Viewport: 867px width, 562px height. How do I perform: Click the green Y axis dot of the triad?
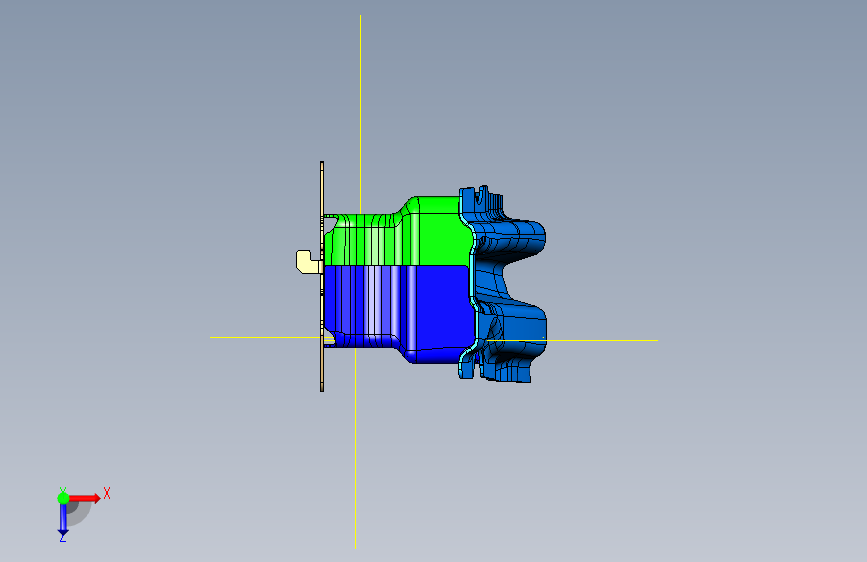(63, 498)
